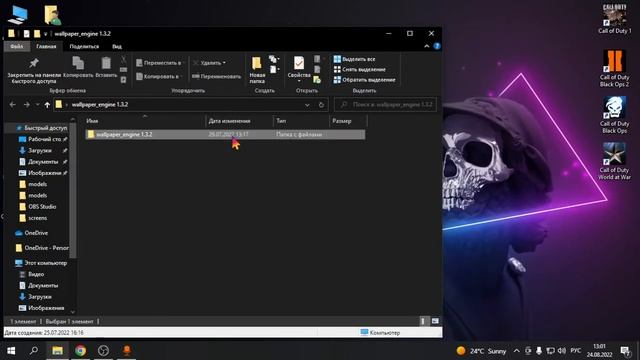Select the wallpaper_engine 1.3.2 folder row
The width and height of the screenshot is (640, 360).
(225, 134)
